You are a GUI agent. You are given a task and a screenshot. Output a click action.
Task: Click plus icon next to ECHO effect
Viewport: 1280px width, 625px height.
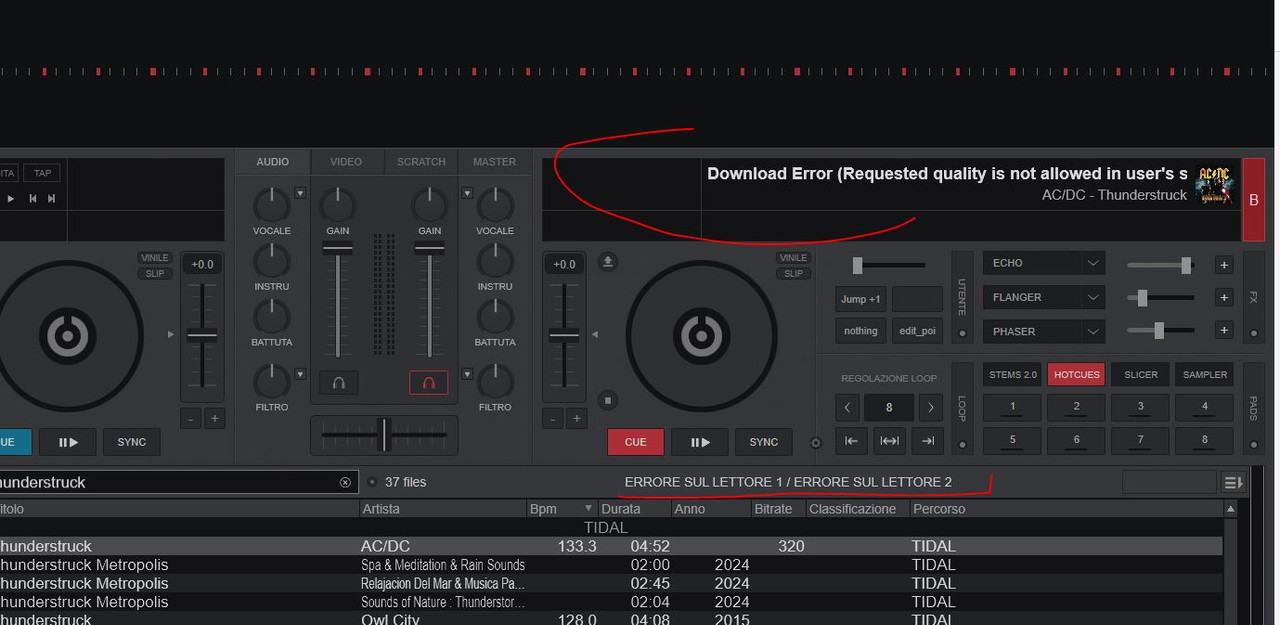(1223, 264)
